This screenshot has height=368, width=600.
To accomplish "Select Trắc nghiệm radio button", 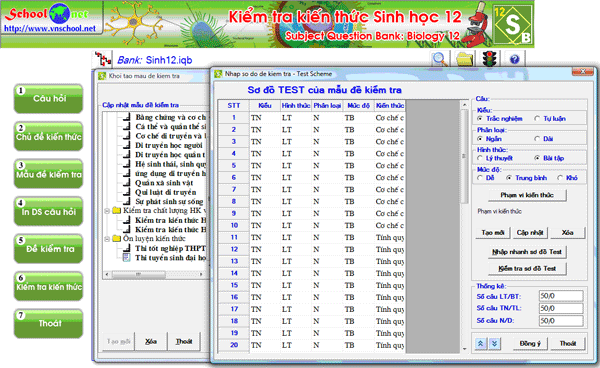I will coord(480,119).
